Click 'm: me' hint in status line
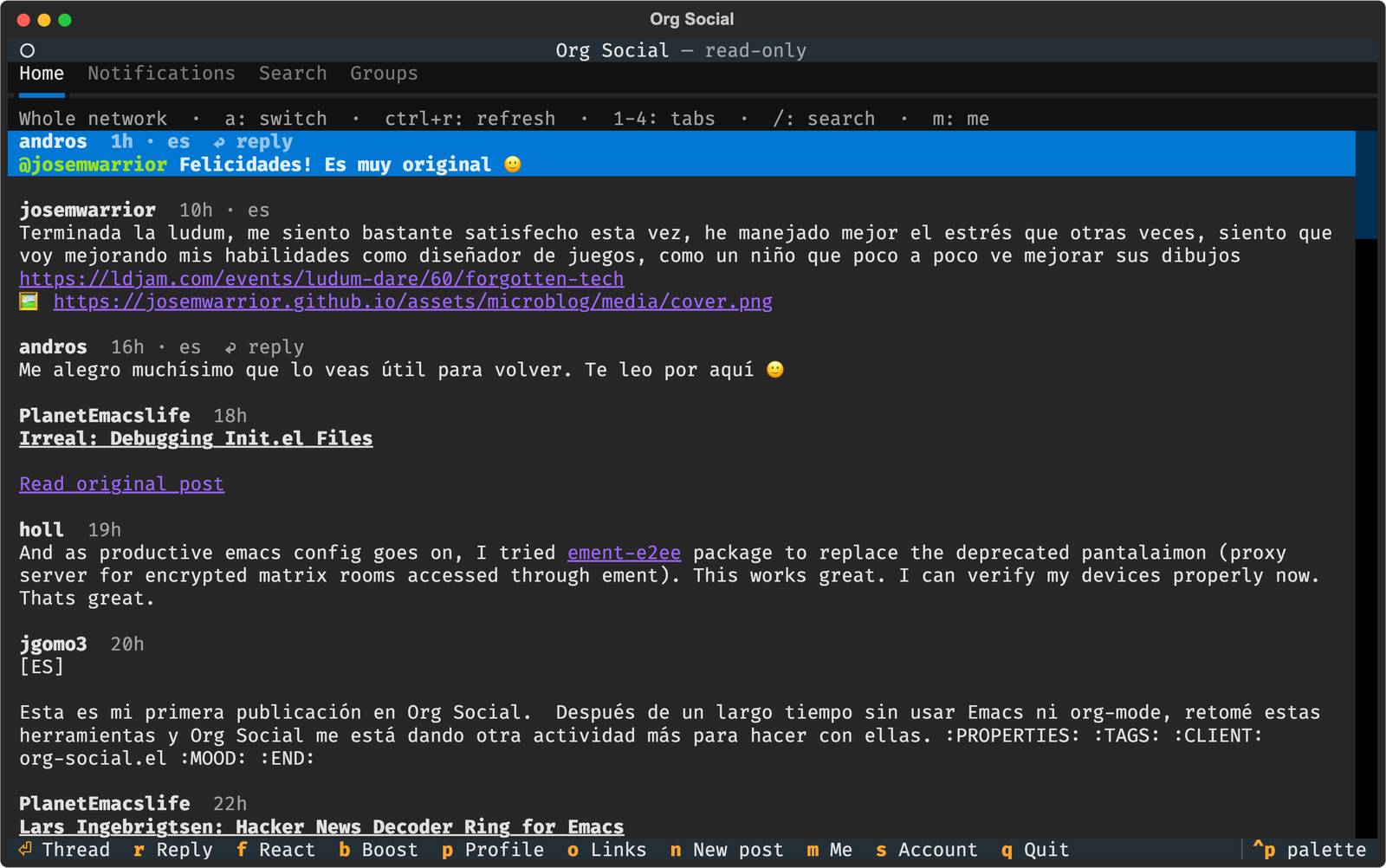The height and width of the screenshot is (868, 1386). [961, 119]
